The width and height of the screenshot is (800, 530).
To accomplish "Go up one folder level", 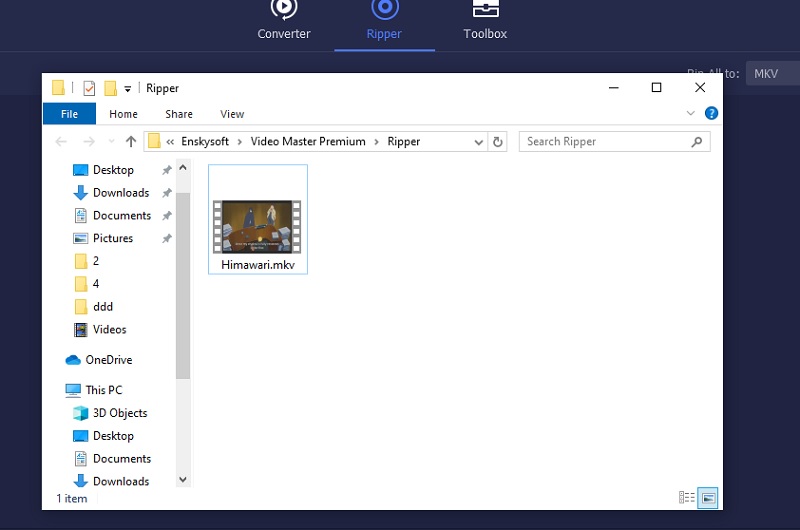I will click(131, 141).
